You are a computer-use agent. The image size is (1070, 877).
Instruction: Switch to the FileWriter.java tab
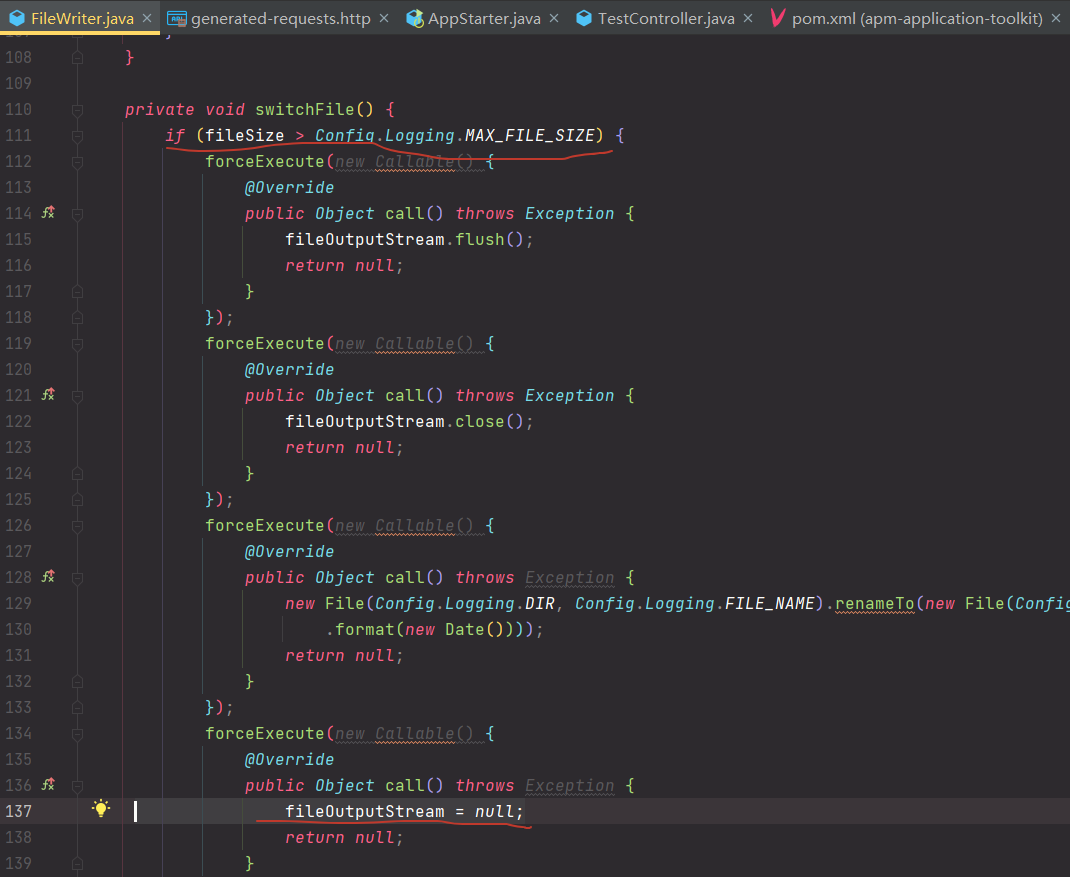tap(82, 18)
